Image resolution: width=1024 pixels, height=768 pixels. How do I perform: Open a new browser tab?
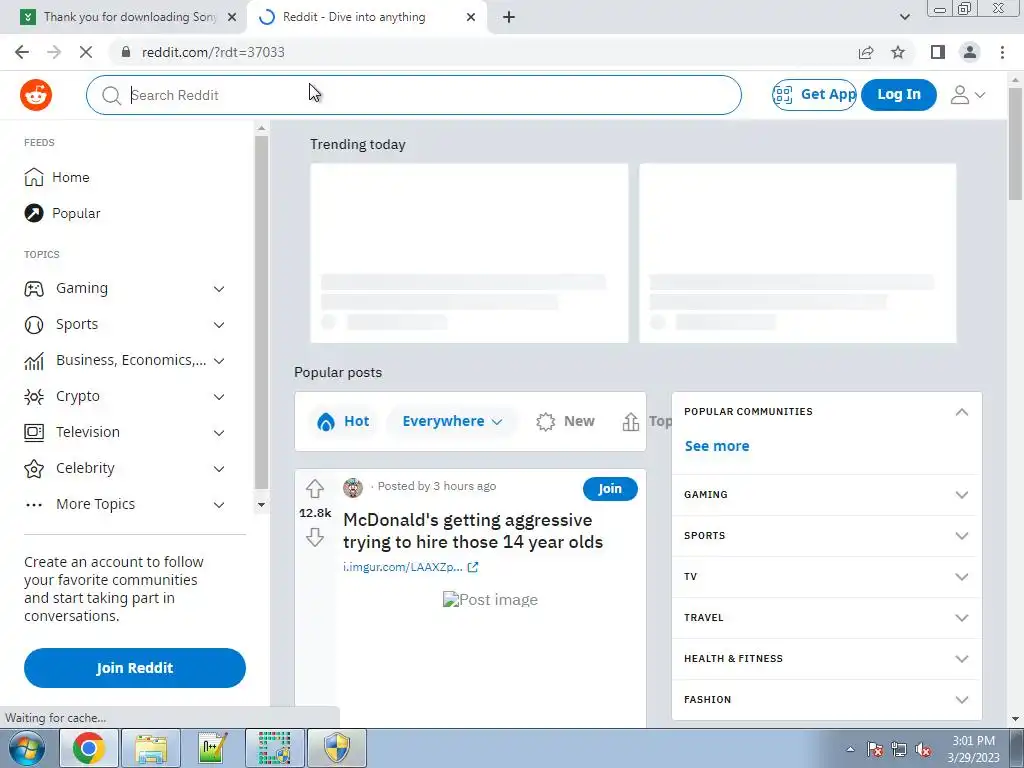click(x=509, y=18)
